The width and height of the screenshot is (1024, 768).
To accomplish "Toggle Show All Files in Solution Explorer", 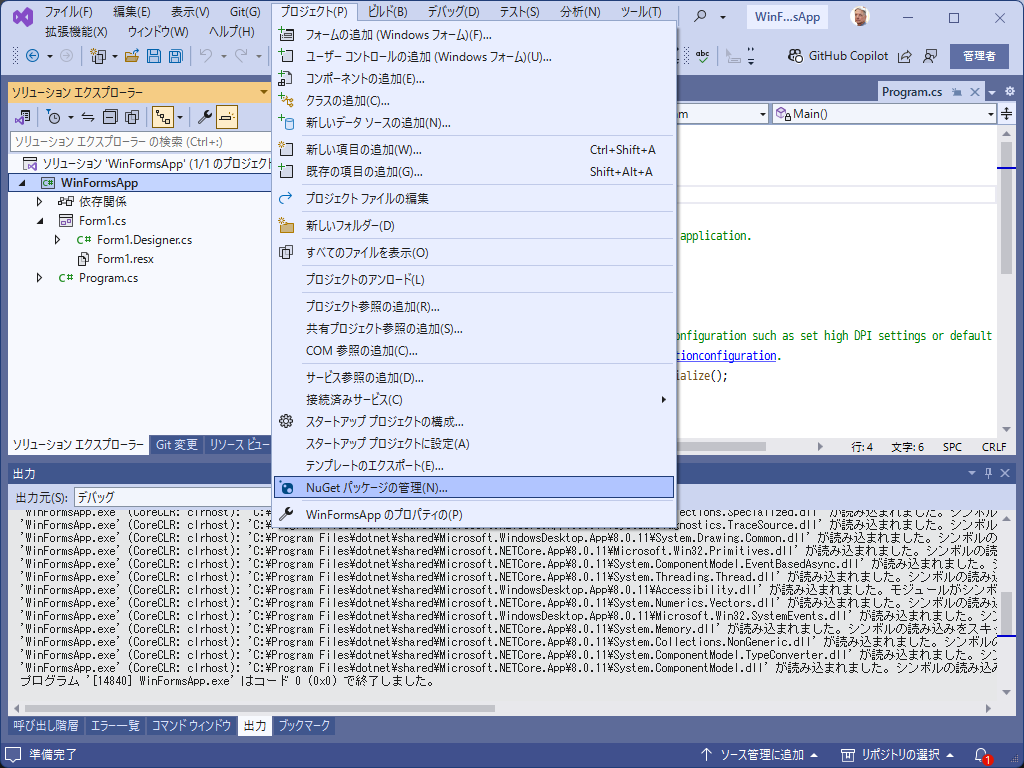I will click(x=131, y=117).
